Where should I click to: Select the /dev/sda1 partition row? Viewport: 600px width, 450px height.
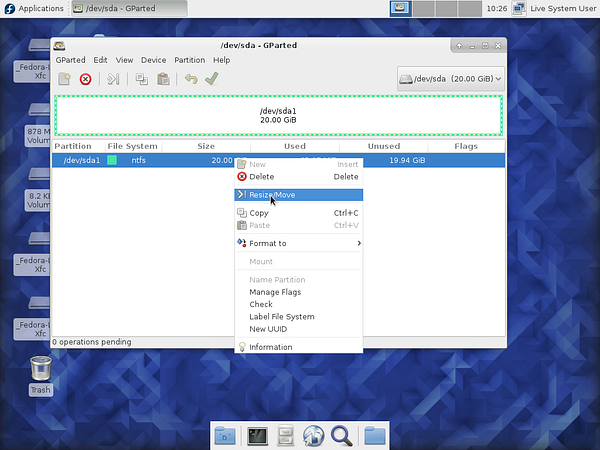pos(278,160)
